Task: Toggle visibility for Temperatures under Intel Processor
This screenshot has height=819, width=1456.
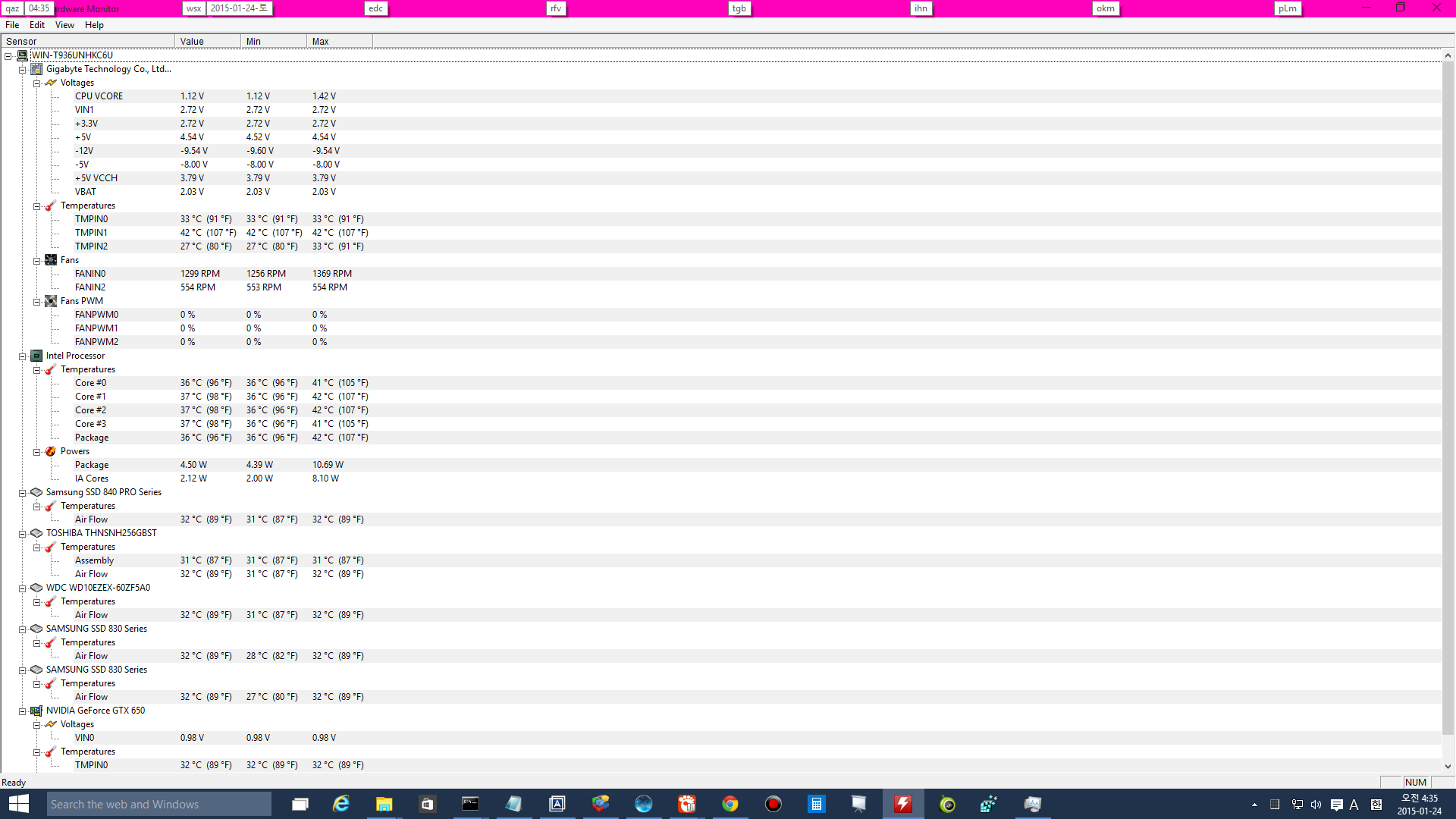Action: tap(37, 369)
